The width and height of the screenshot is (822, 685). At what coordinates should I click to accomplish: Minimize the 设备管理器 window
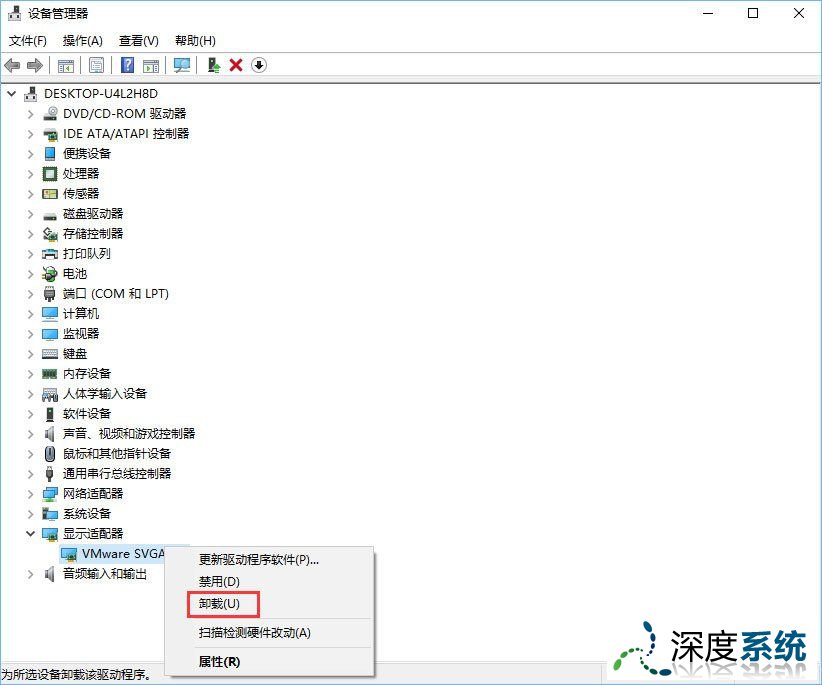[x=708, y=13]
